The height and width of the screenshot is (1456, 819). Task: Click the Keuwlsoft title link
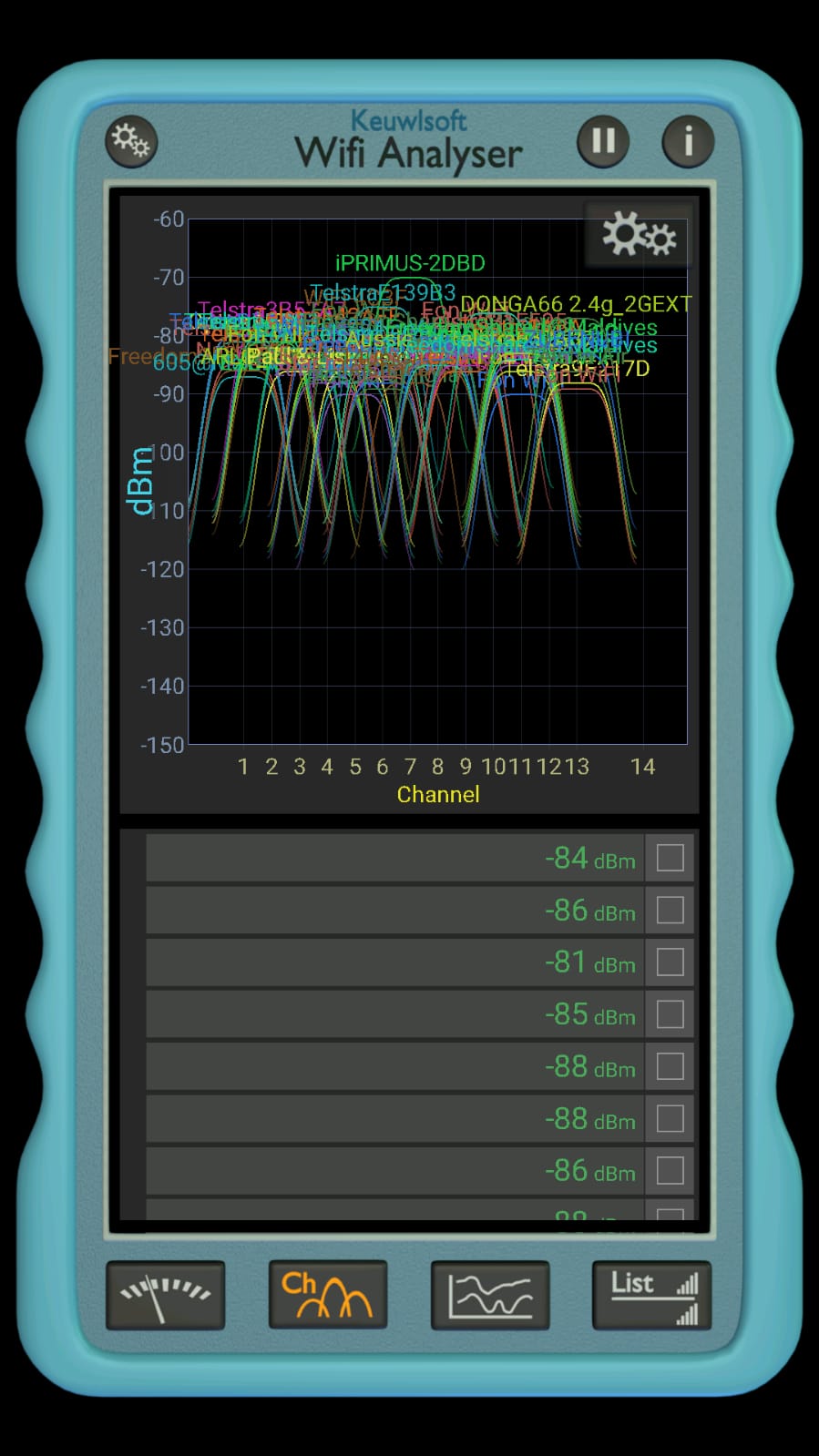point(408,120)
